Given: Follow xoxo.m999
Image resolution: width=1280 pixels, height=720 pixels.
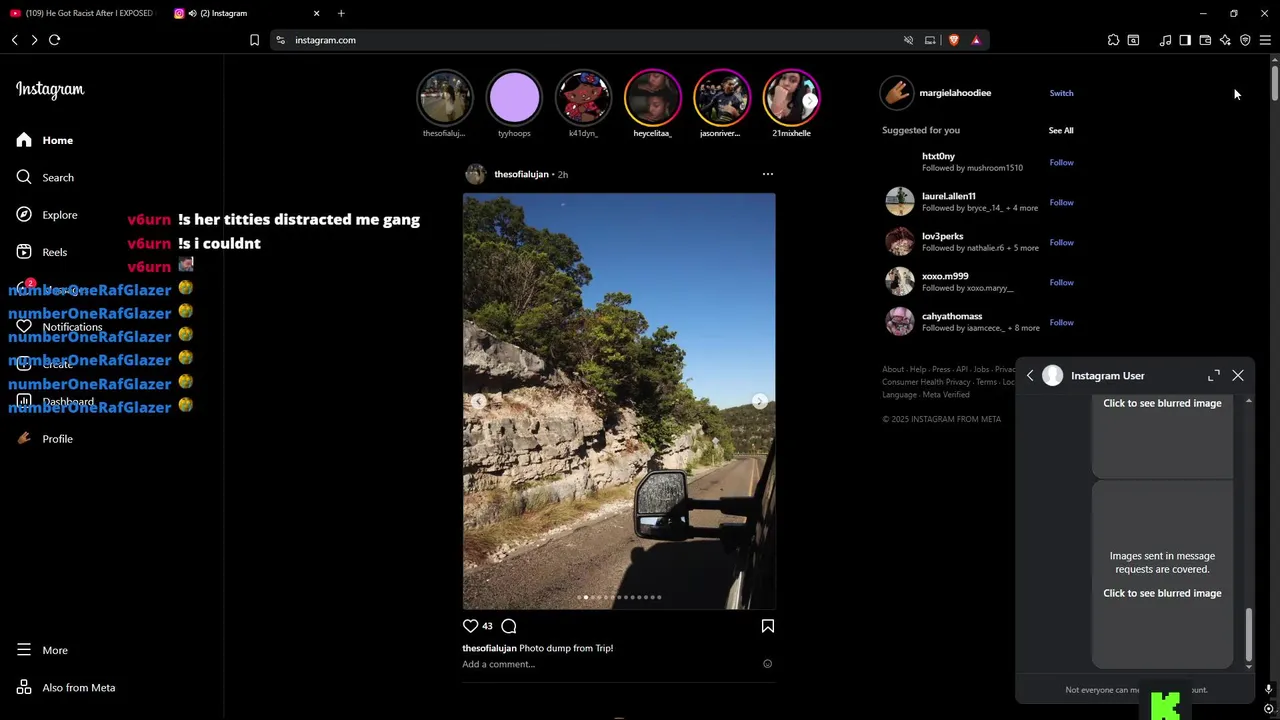Looking at the screenshot, I should [1061, 282].
